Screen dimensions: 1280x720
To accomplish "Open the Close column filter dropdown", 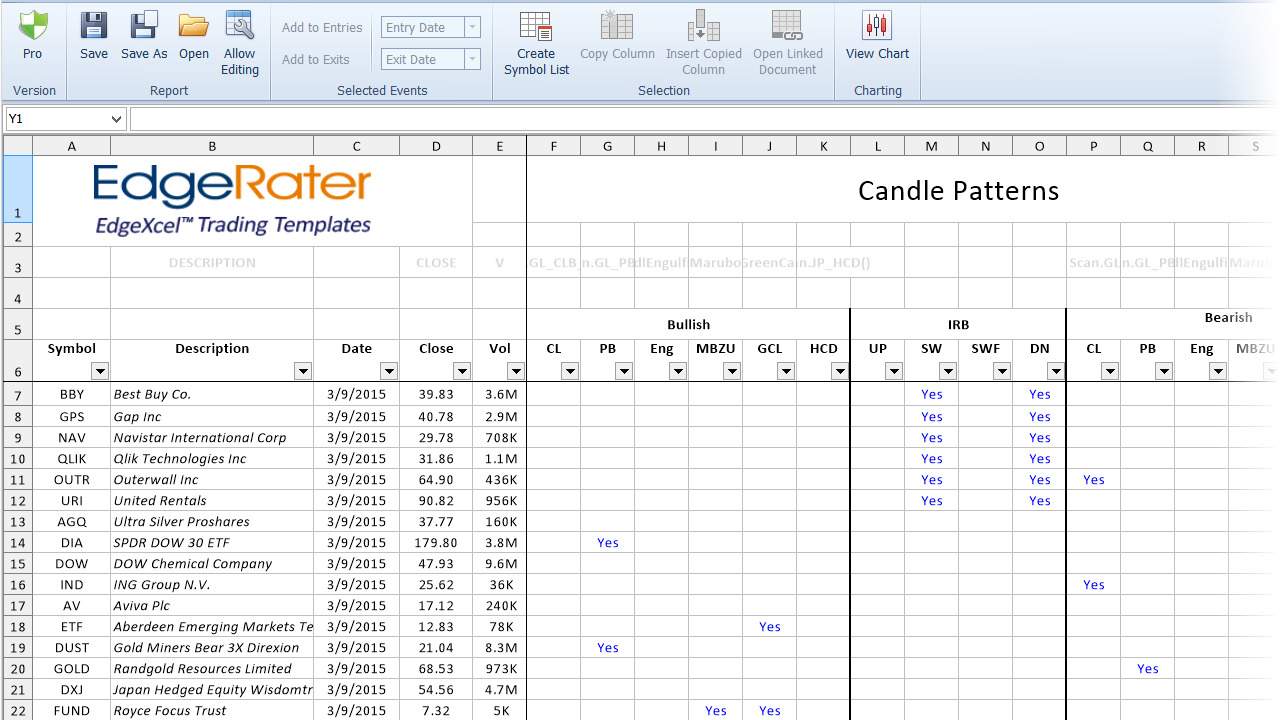I will (462, 371).
